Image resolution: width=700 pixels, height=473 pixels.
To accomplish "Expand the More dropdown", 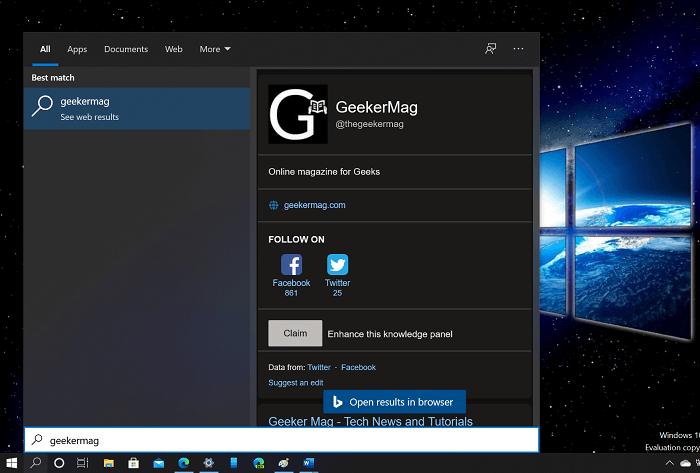I will pyautogui.click(x=215, y=49).
